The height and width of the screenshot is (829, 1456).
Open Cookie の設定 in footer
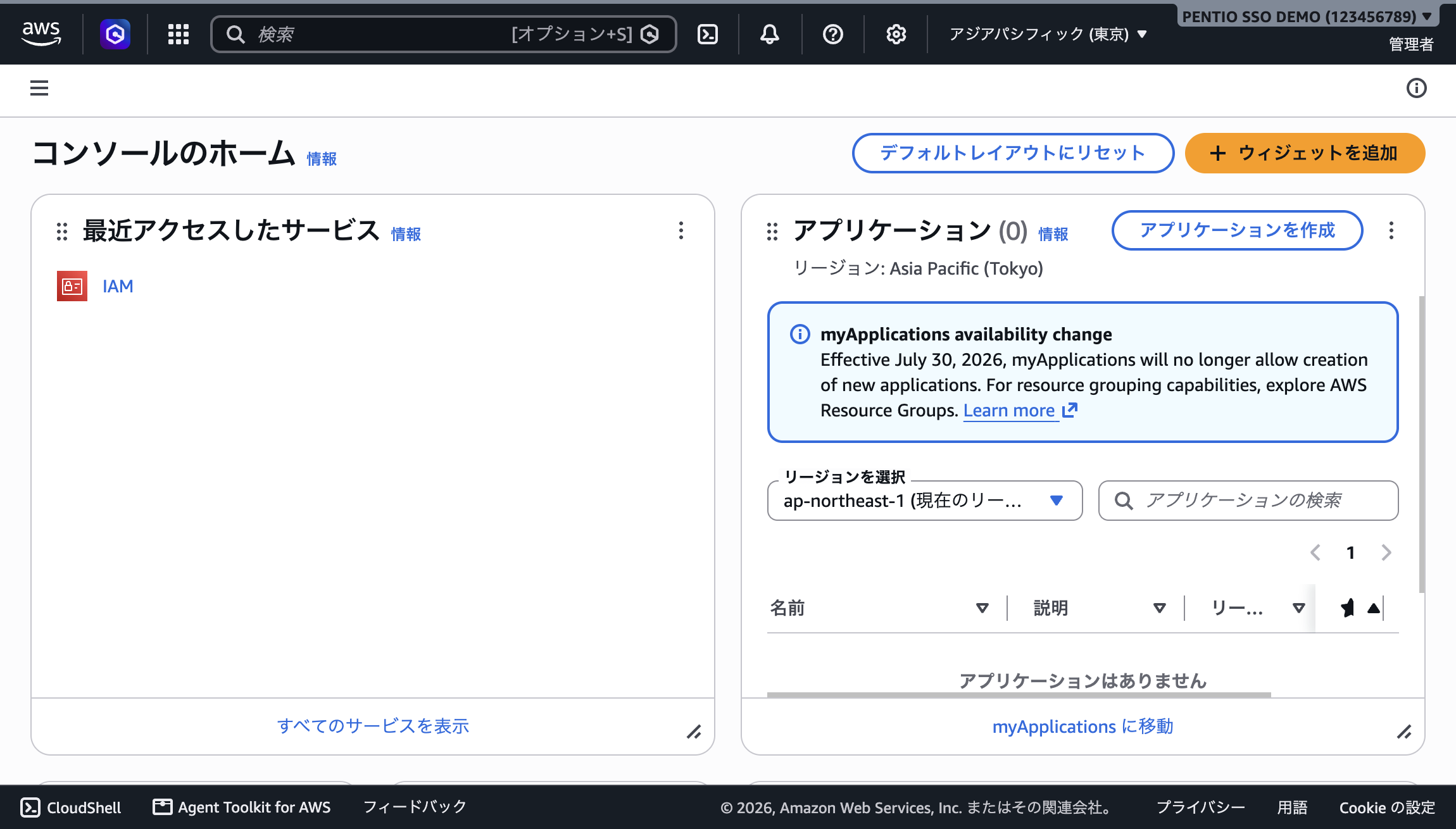point(1387,807)
